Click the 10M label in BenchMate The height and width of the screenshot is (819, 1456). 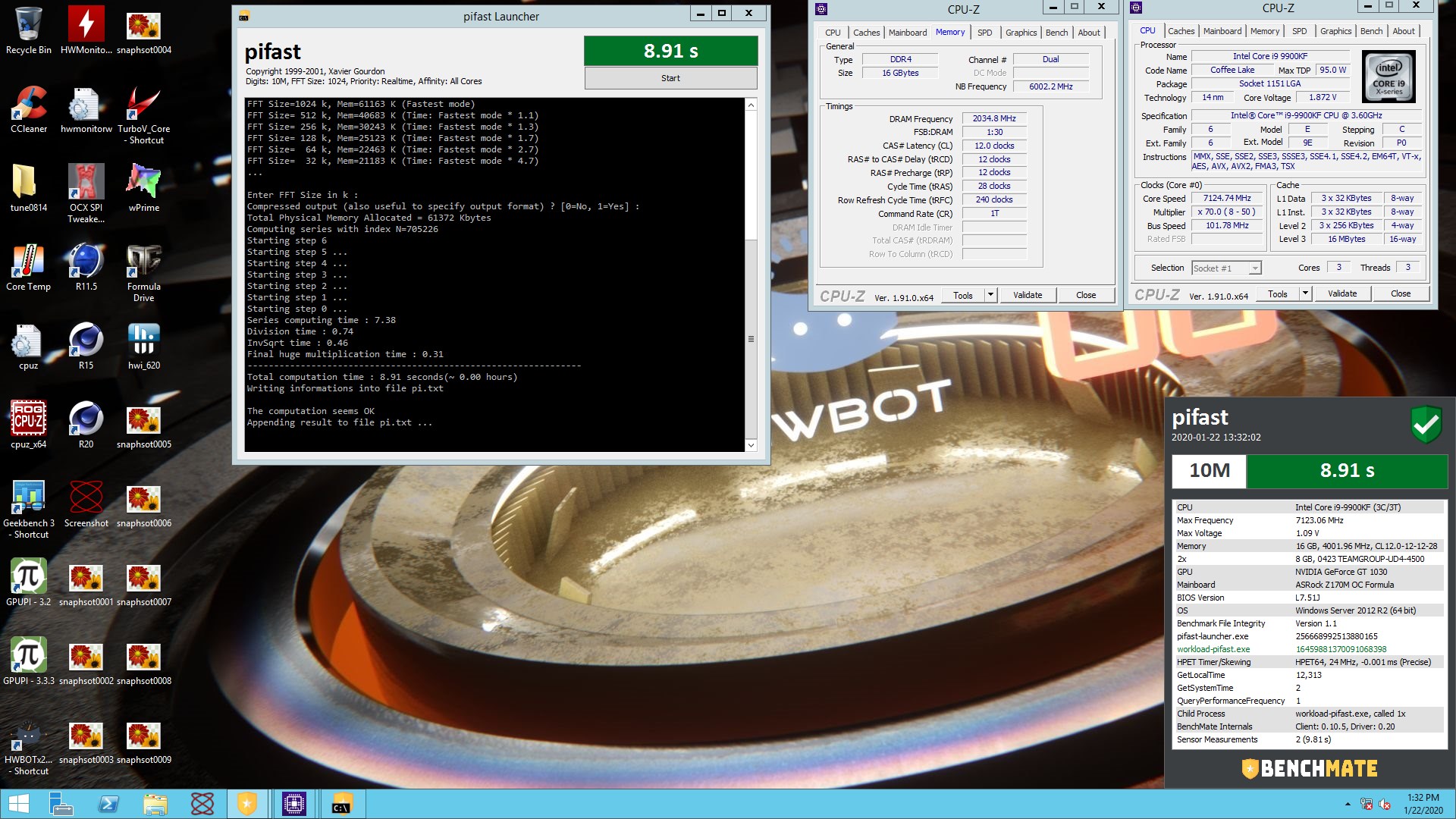pyautogui.click(x=1210, y=471)
